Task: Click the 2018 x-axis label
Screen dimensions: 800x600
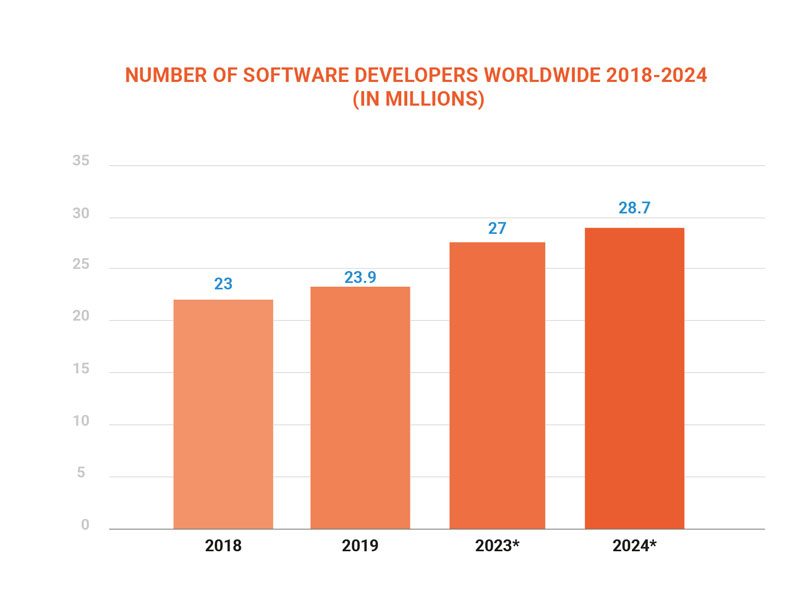Action: 223,547
